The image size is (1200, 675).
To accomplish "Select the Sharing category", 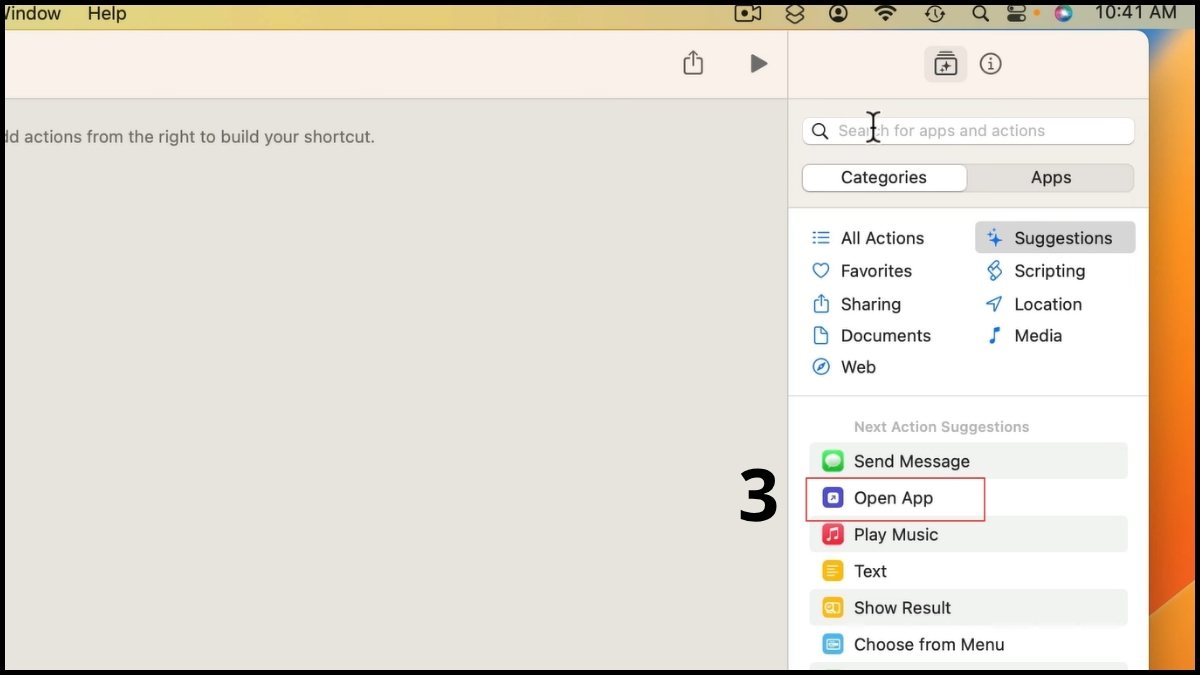I will click(857, 304).
